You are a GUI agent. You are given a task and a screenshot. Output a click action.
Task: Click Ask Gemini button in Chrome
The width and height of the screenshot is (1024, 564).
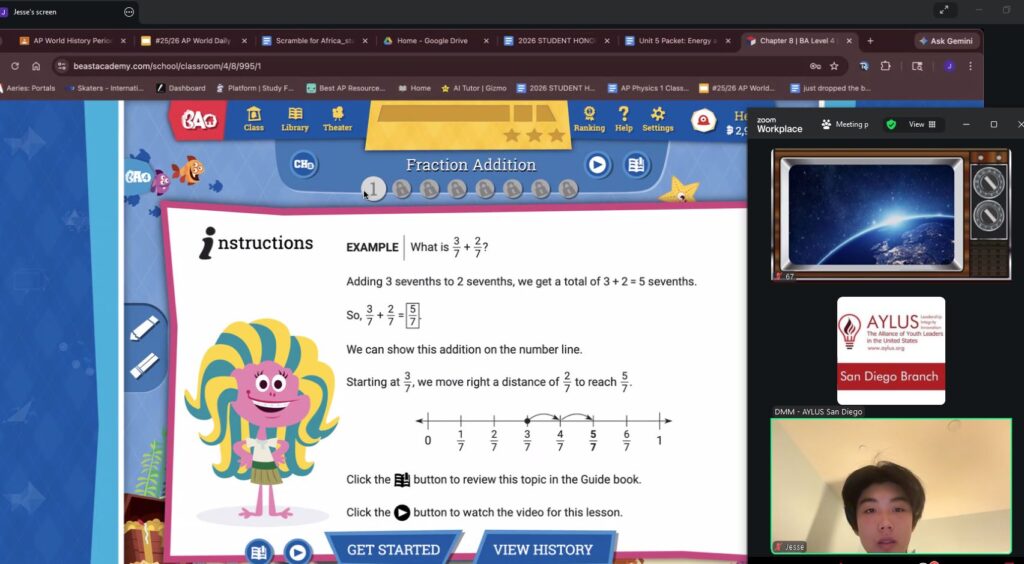tap(946, 41)
